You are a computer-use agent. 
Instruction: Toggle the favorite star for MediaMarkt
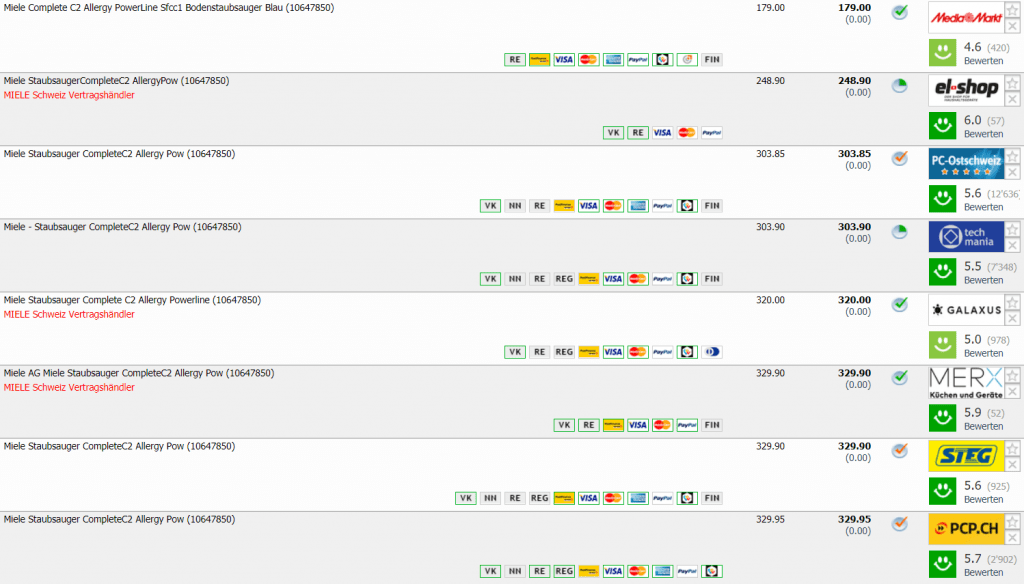(1013, 10)
